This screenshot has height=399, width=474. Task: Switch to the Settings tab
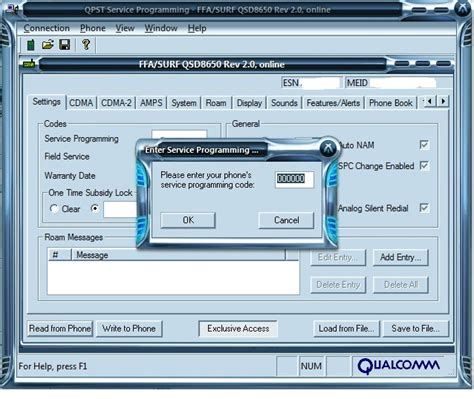[x=47, y=102]
